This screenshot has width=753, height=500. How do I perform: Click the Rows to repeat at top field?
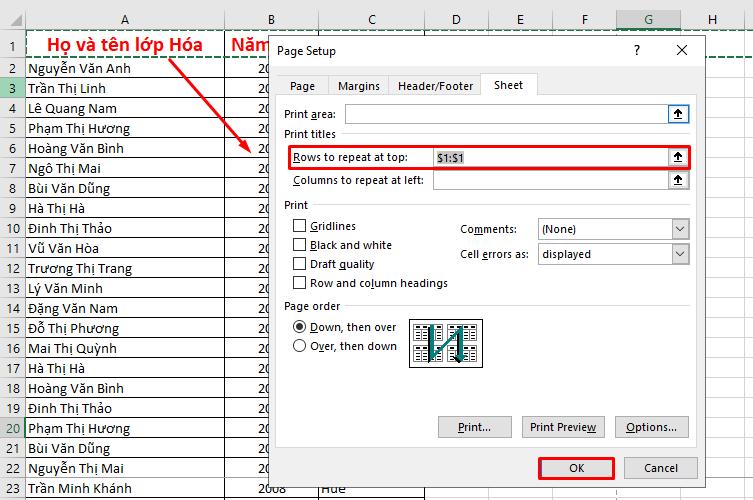551,157
